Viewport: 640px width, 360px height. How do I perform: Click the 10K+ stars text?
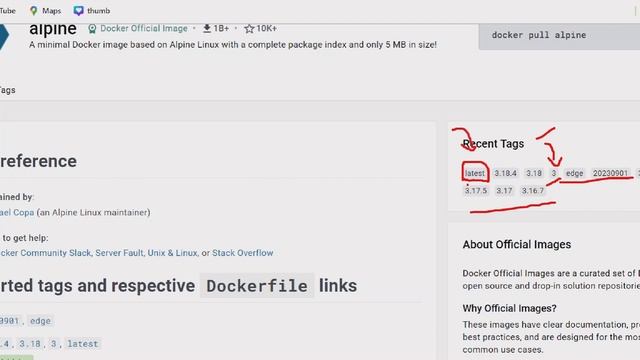(267, 29)
